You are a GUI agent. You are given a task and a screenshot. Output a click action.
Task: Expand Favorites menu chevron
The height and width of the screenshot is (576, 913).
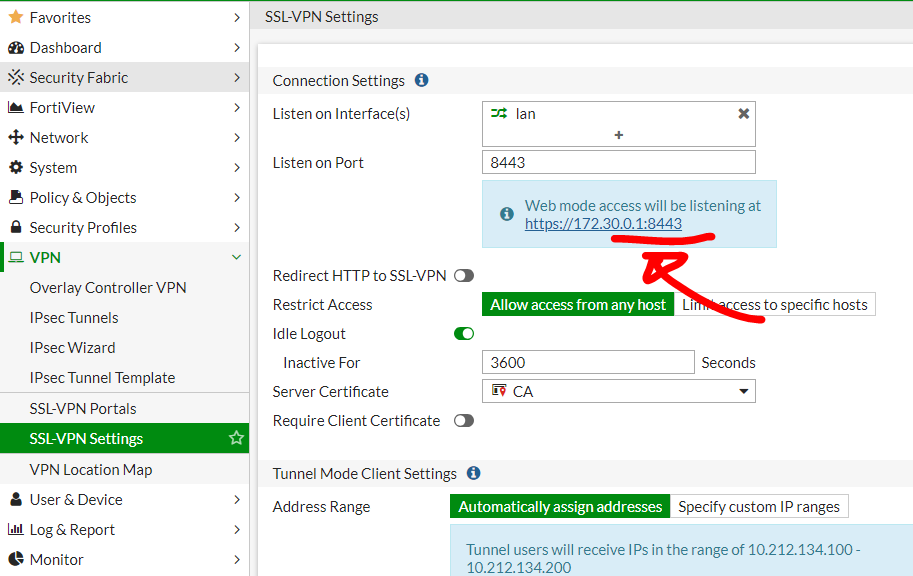236,17
